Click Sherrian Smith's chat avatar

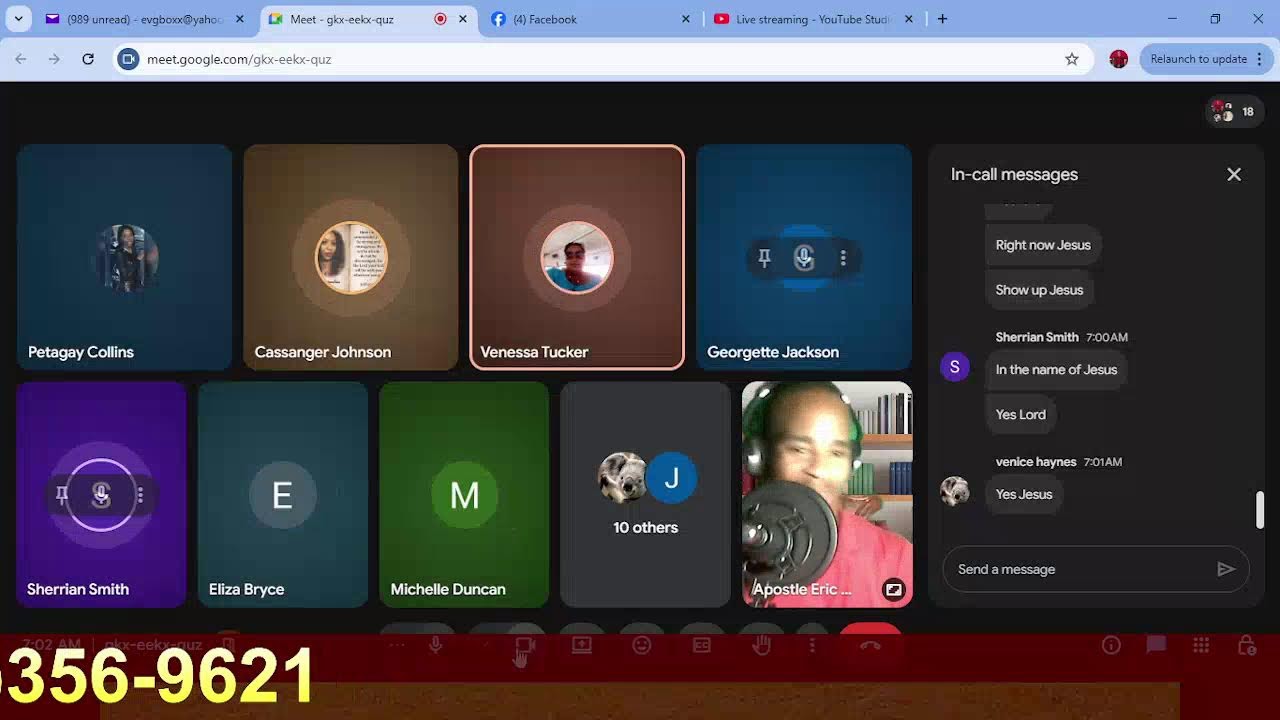[x=955, y=367]
